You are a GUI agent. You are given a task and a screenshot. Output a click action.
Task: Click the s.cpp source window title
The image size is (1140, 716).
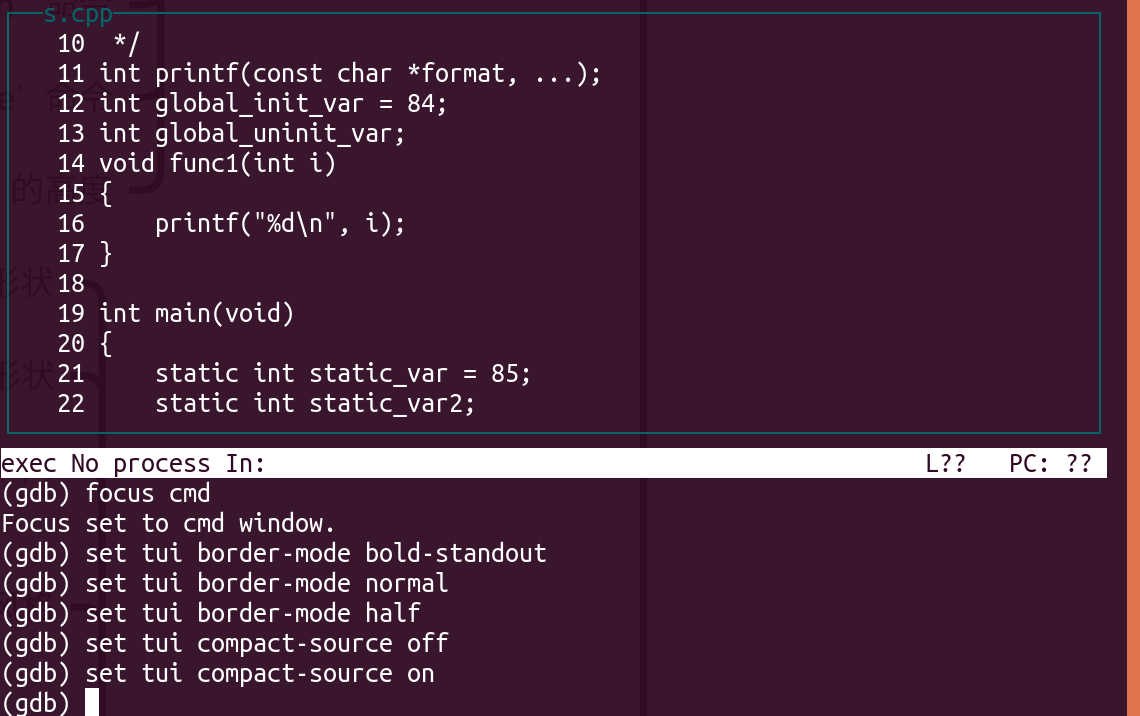78,14
